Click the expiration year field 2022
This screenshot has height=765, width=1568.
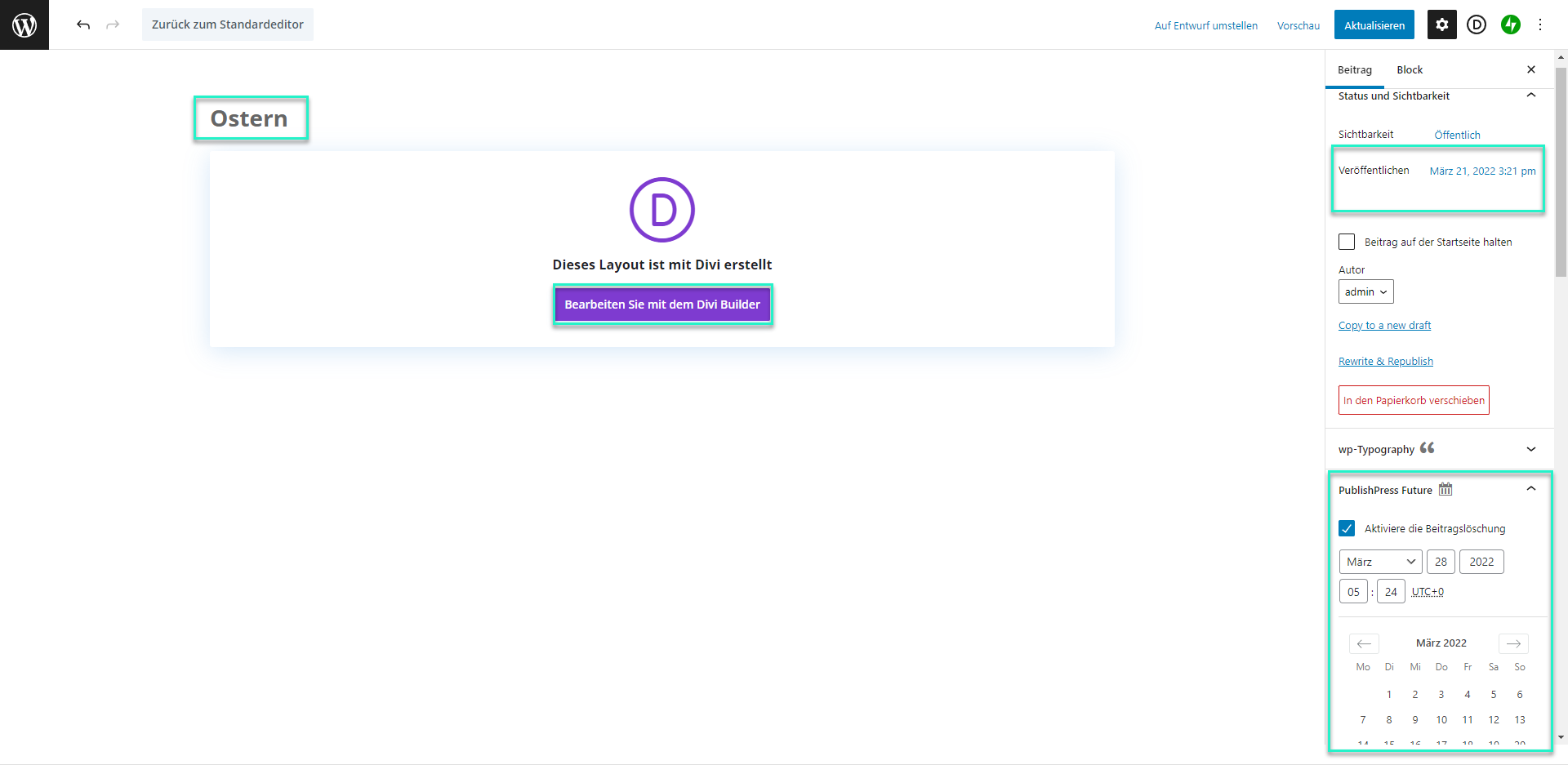1481,562
